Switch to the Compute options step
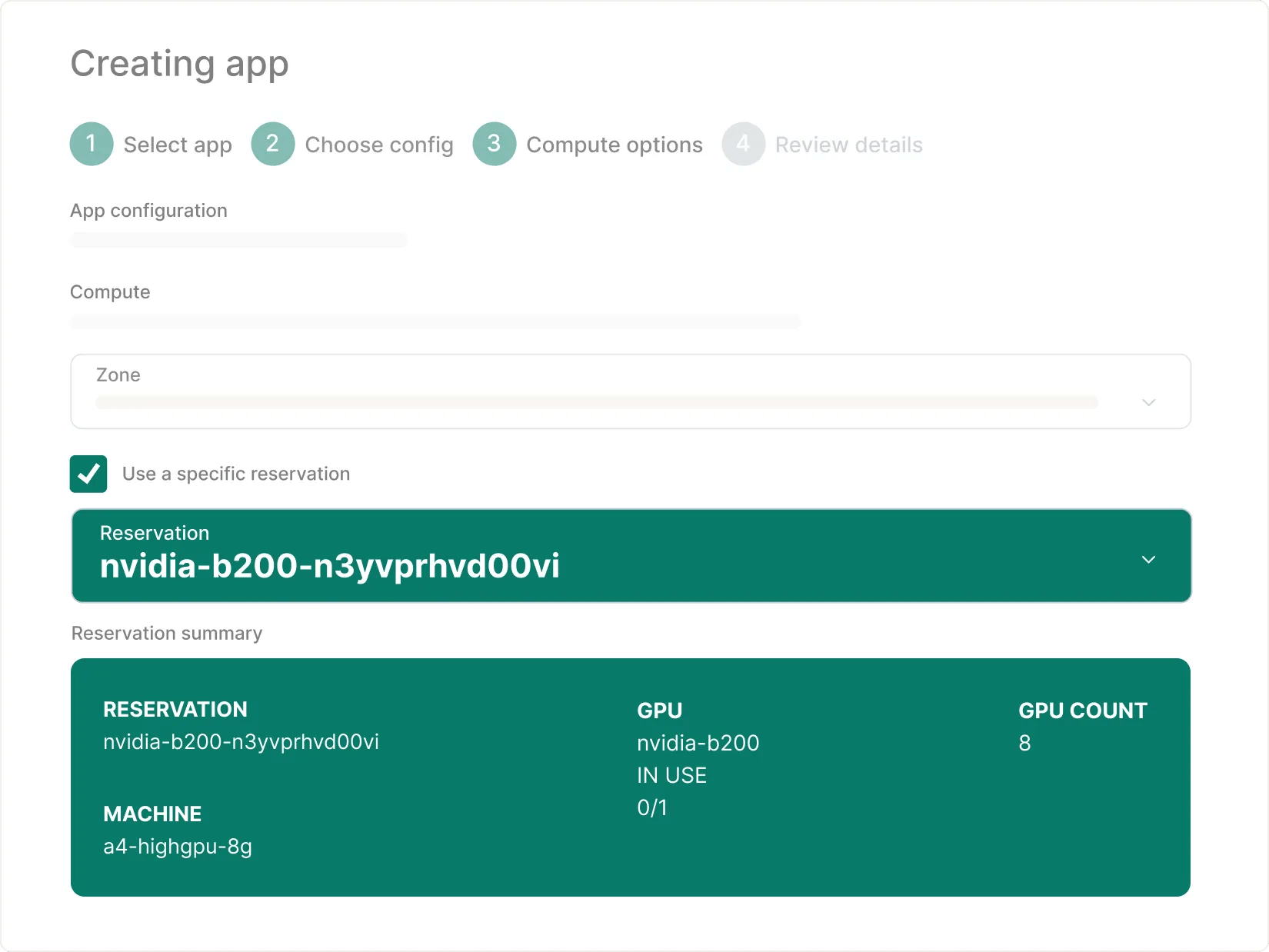 614,144
